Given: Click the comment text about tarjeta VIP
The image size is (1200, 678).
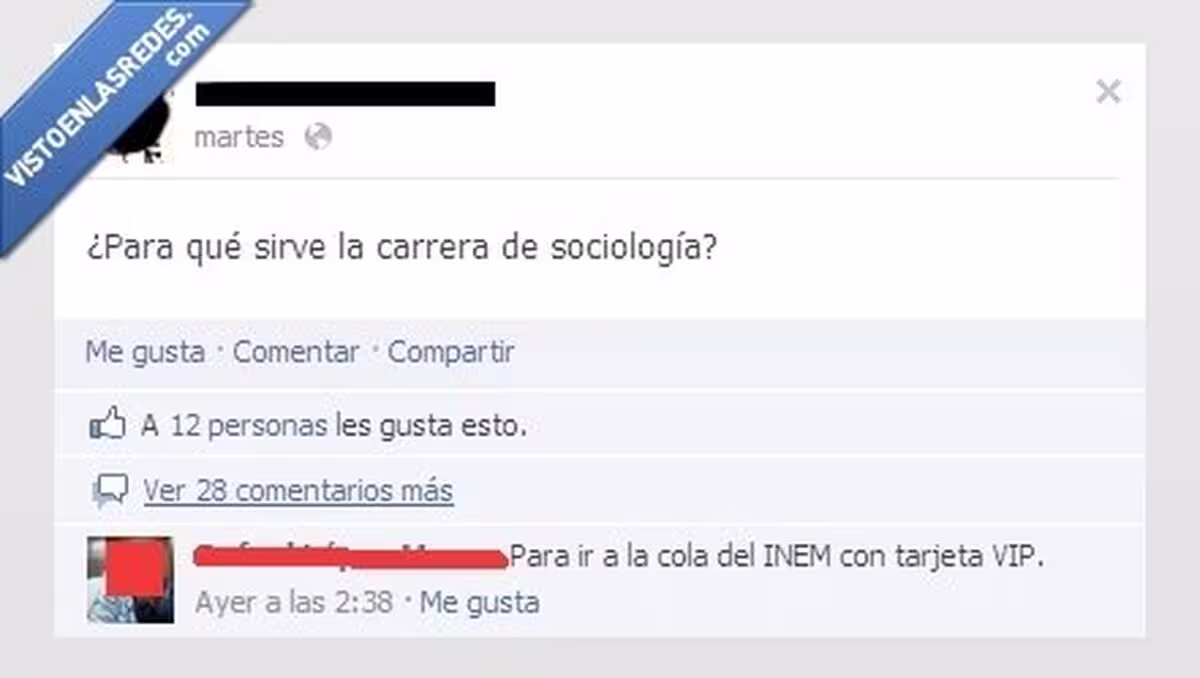Looking at the screenshot, I should pos(777,557).
